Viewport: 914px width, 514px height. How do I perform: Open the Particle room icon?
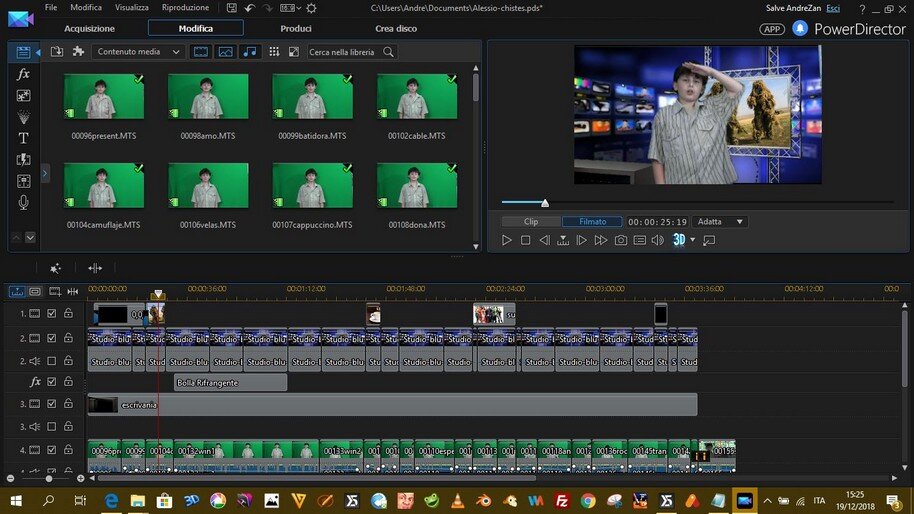pos(23,117)
